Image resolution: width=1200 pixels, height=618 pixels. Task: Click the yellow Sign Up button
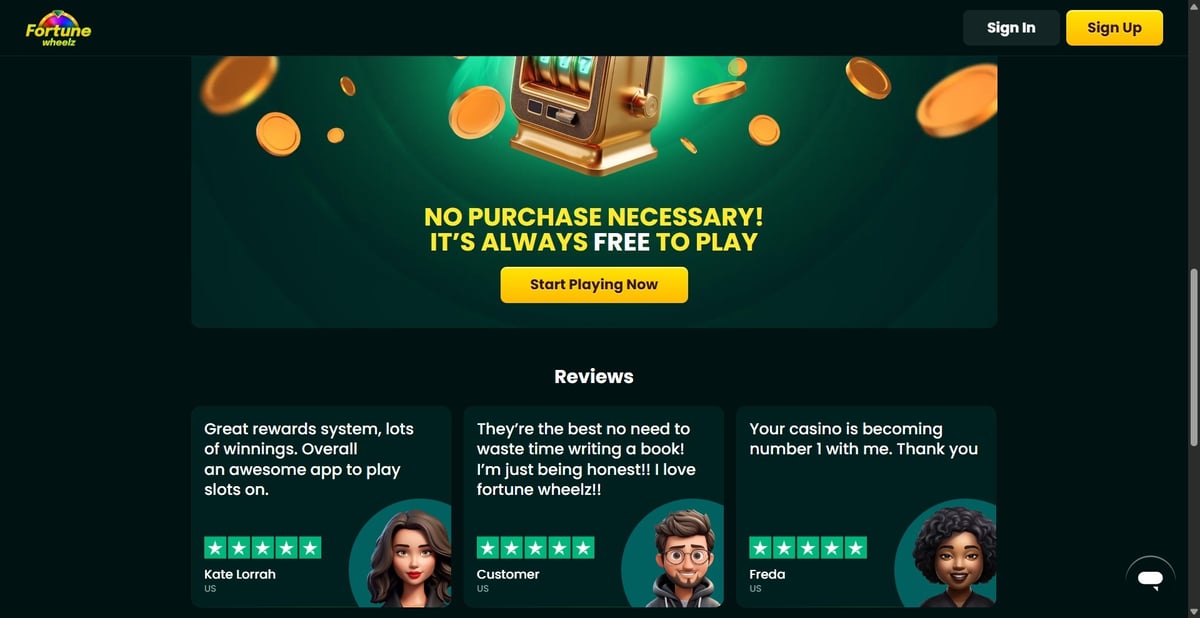(1114, 28)
